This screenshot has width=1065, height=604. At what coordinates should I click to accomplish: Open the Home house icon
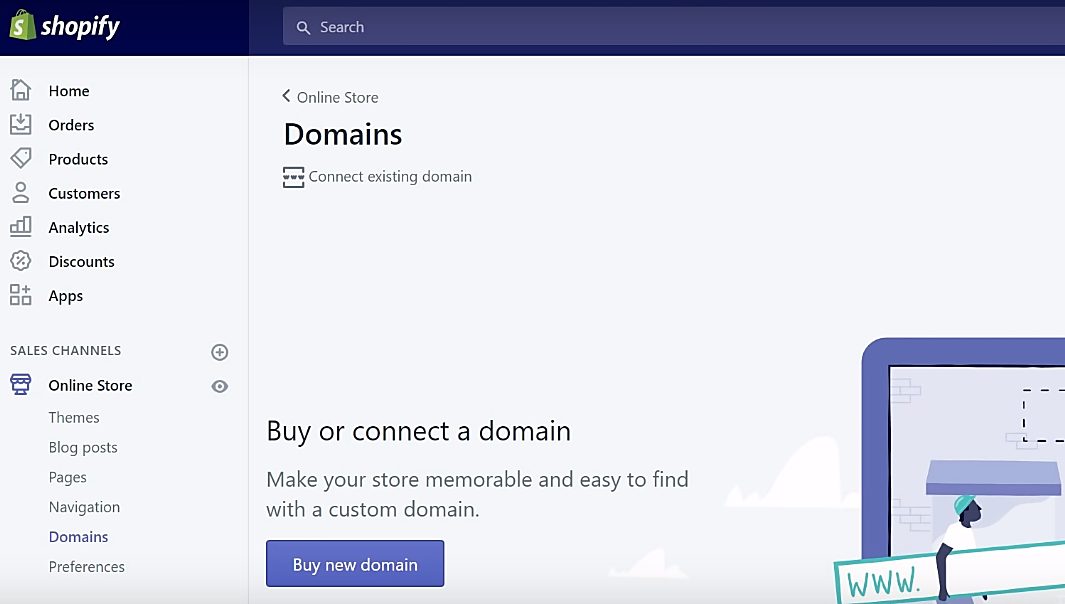(20, 90)
